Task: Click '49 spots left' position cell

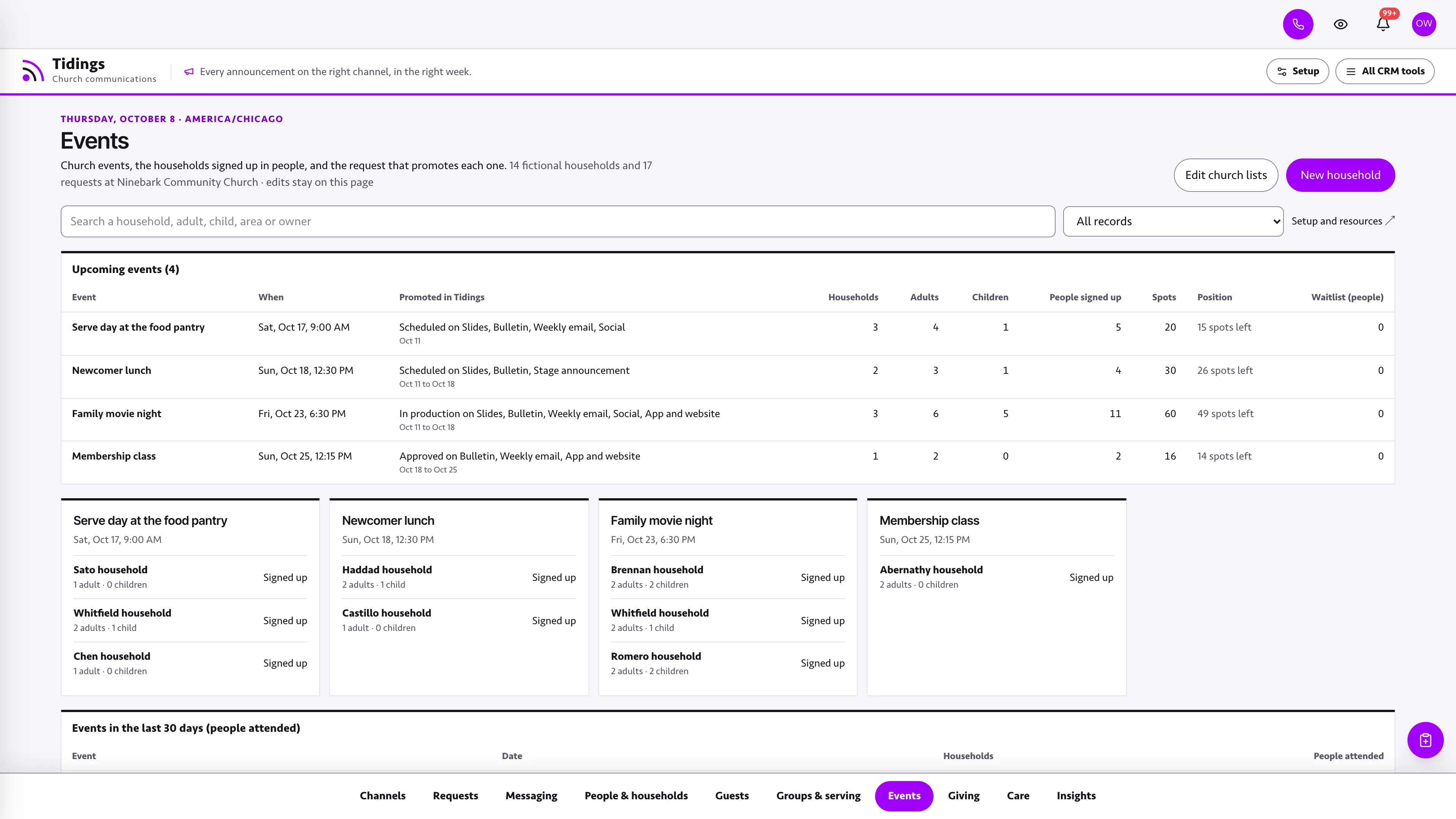Action: tap(1225, 414)
